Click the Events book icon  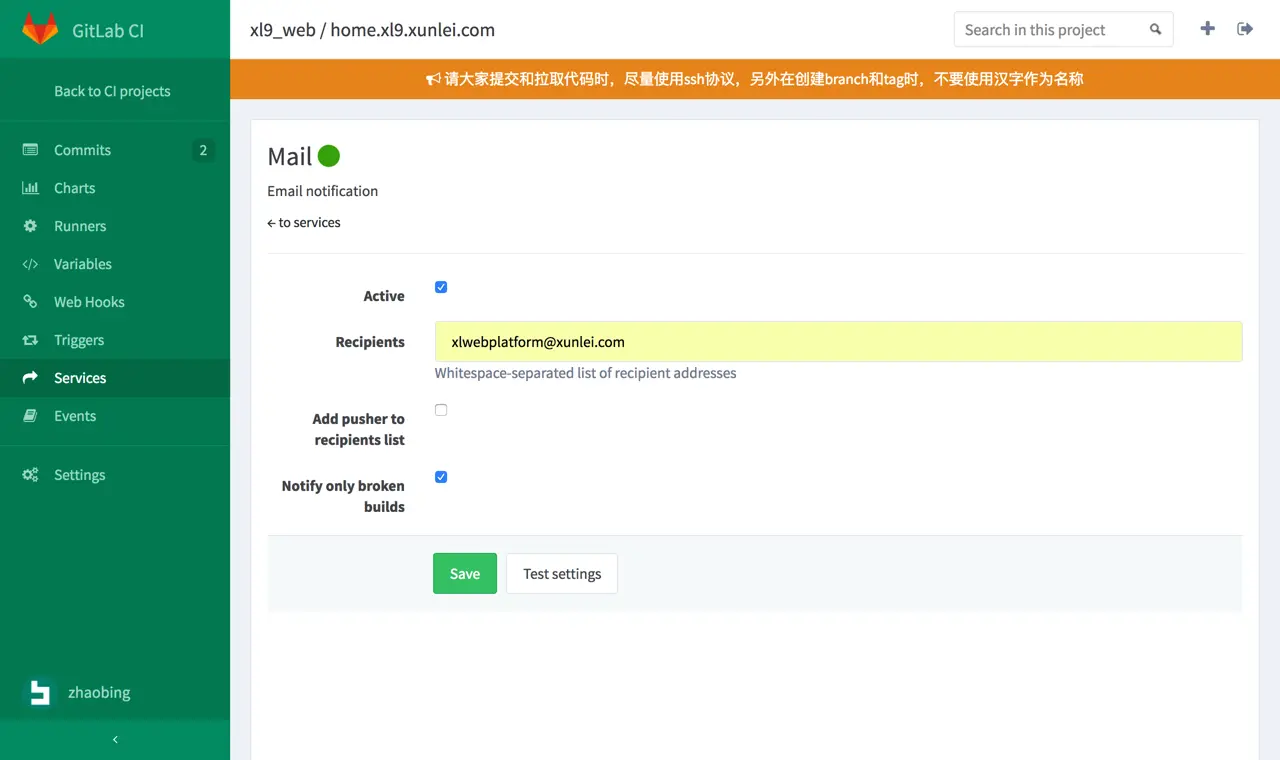coord(30,416)
